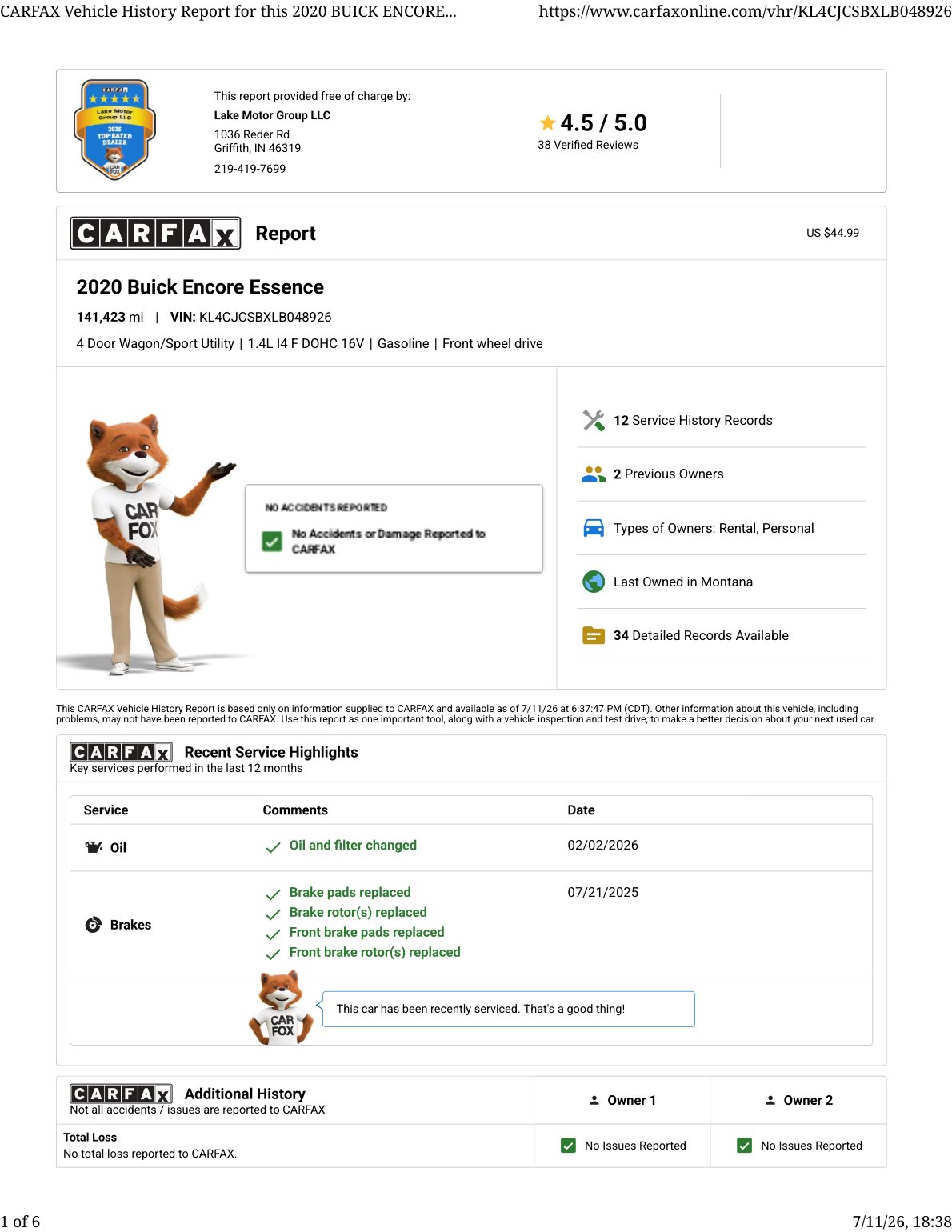952x1232 pixels.
Task: Click the small Car Fox in service highlights
Action: tap(282, 1008)
